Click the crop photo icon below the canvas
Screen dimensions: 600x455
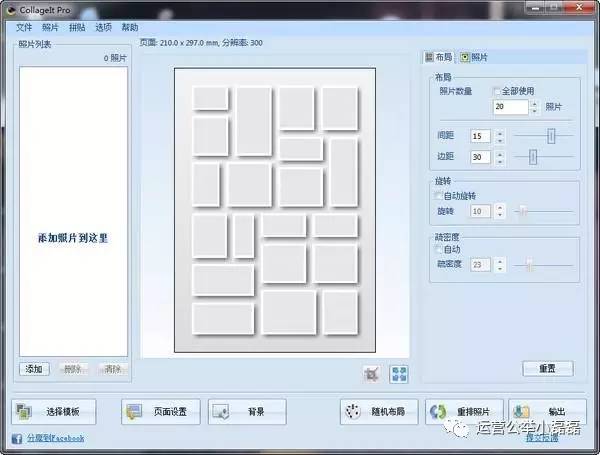pos(372,374)
